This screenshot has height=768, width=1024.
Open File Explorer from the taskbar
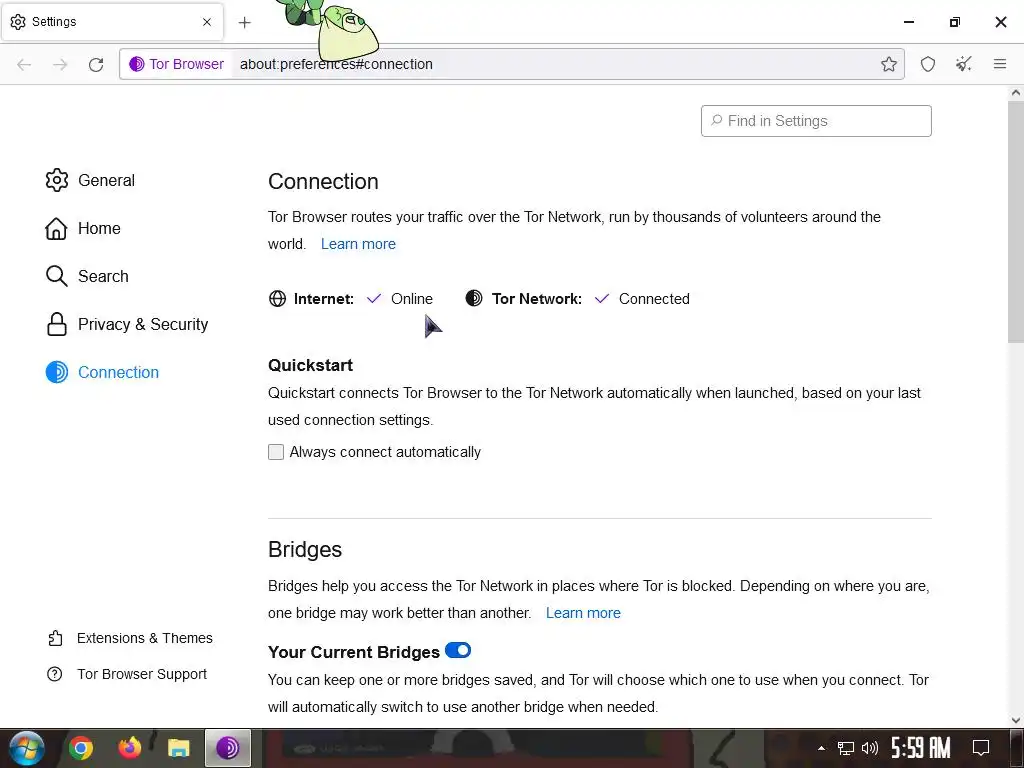[178, 748]
